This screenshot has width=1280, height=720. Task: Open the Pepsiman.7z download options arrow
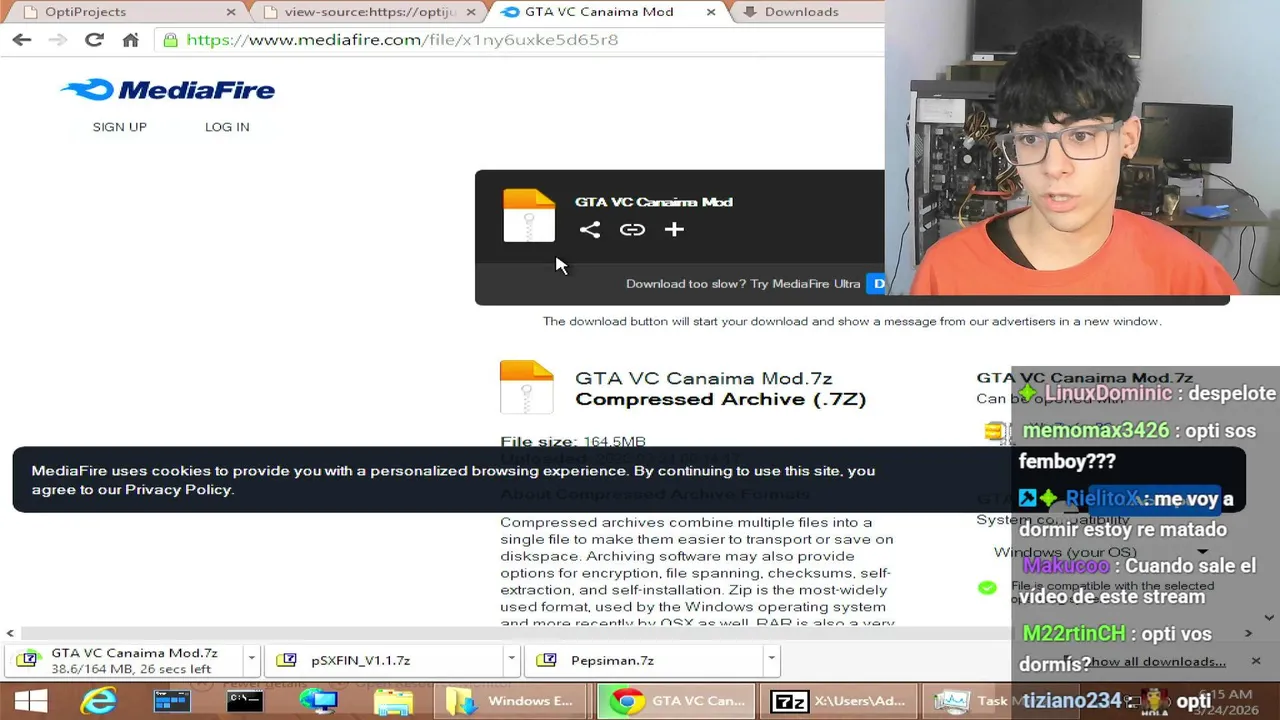[771, 660]
